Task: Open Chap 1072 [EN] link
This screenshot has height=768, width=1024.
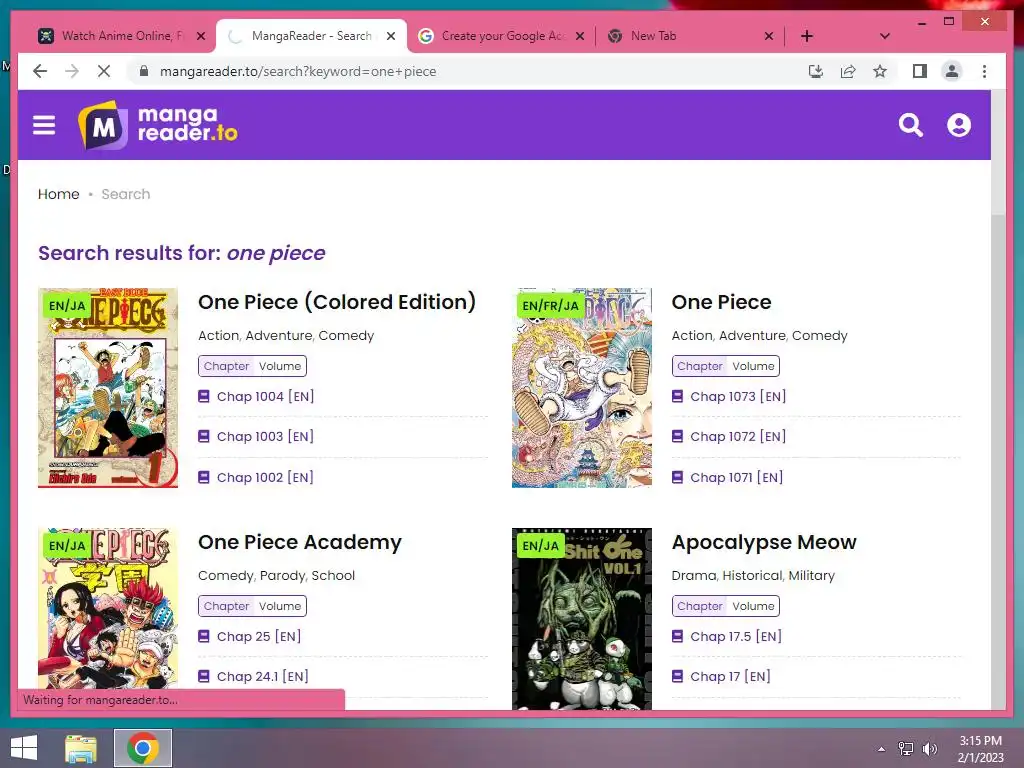Action: point(738,436)
